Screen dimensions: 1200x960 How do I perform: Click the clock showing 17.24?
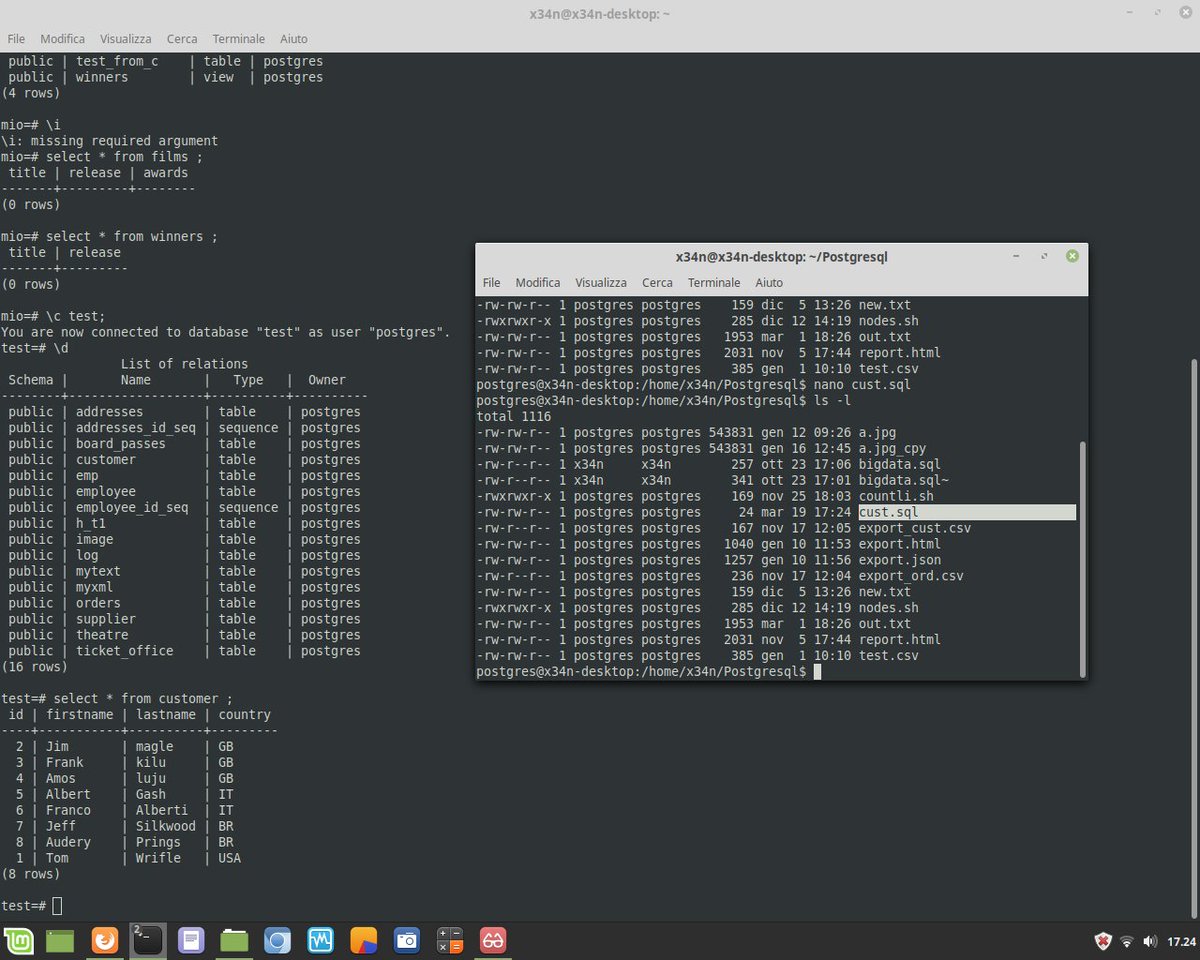pos(1180,941)
